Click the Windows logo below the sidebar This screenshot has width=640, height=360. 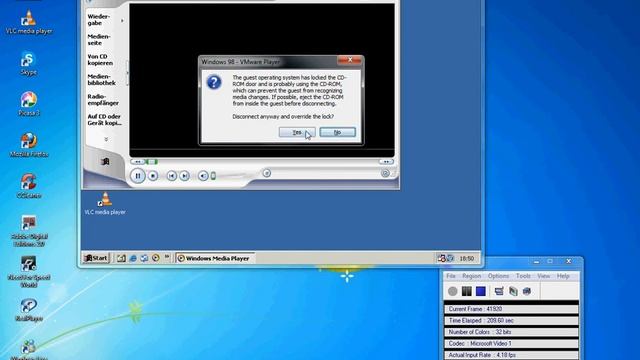pos(105,162)
